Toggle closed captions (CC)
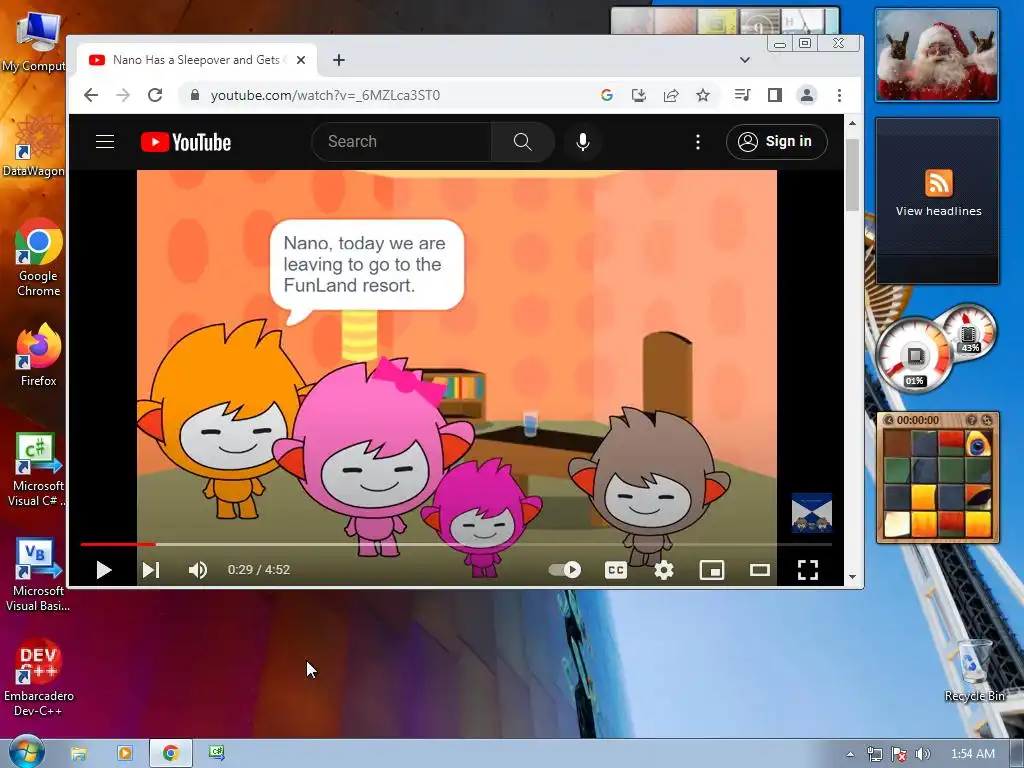1024x768 pixels. point(615,570)
